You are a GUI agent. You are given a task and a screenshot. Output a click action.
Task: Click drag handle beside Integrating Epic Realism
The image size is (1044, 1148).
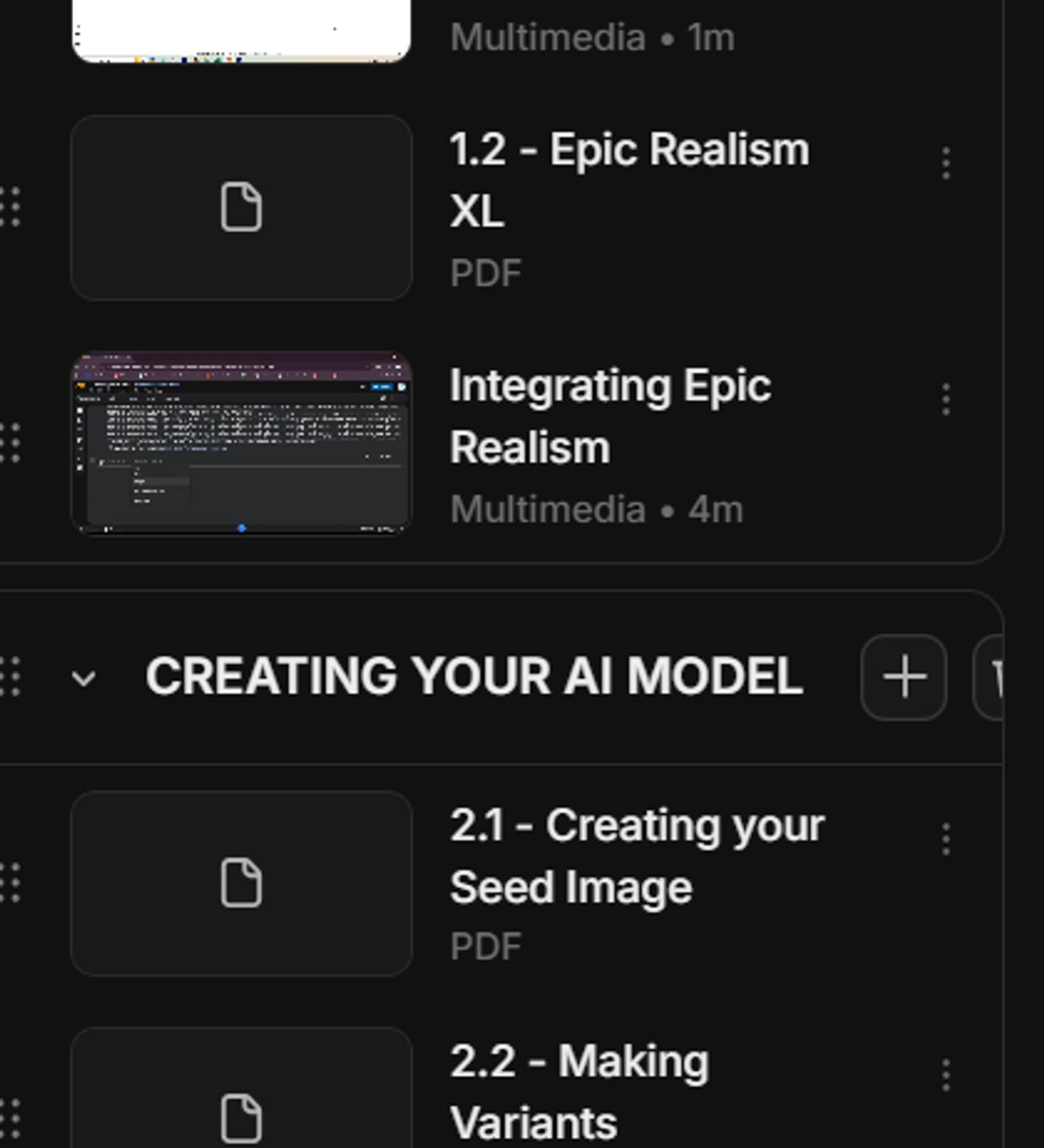click(x=10, y=442)
